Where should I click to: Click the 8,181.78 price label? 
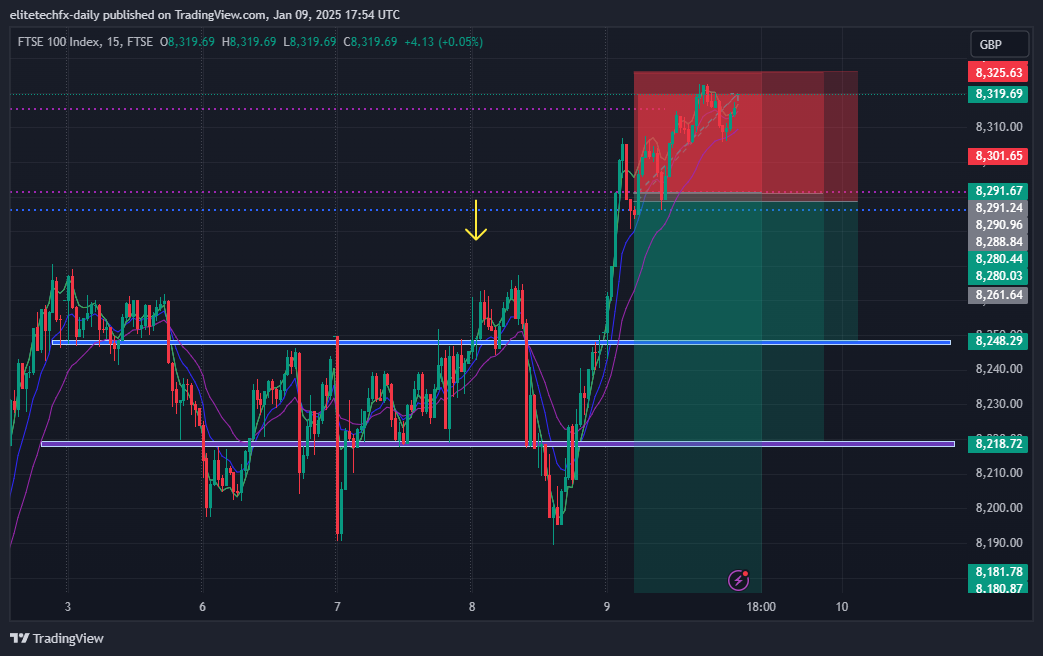(x=998, y=572)
